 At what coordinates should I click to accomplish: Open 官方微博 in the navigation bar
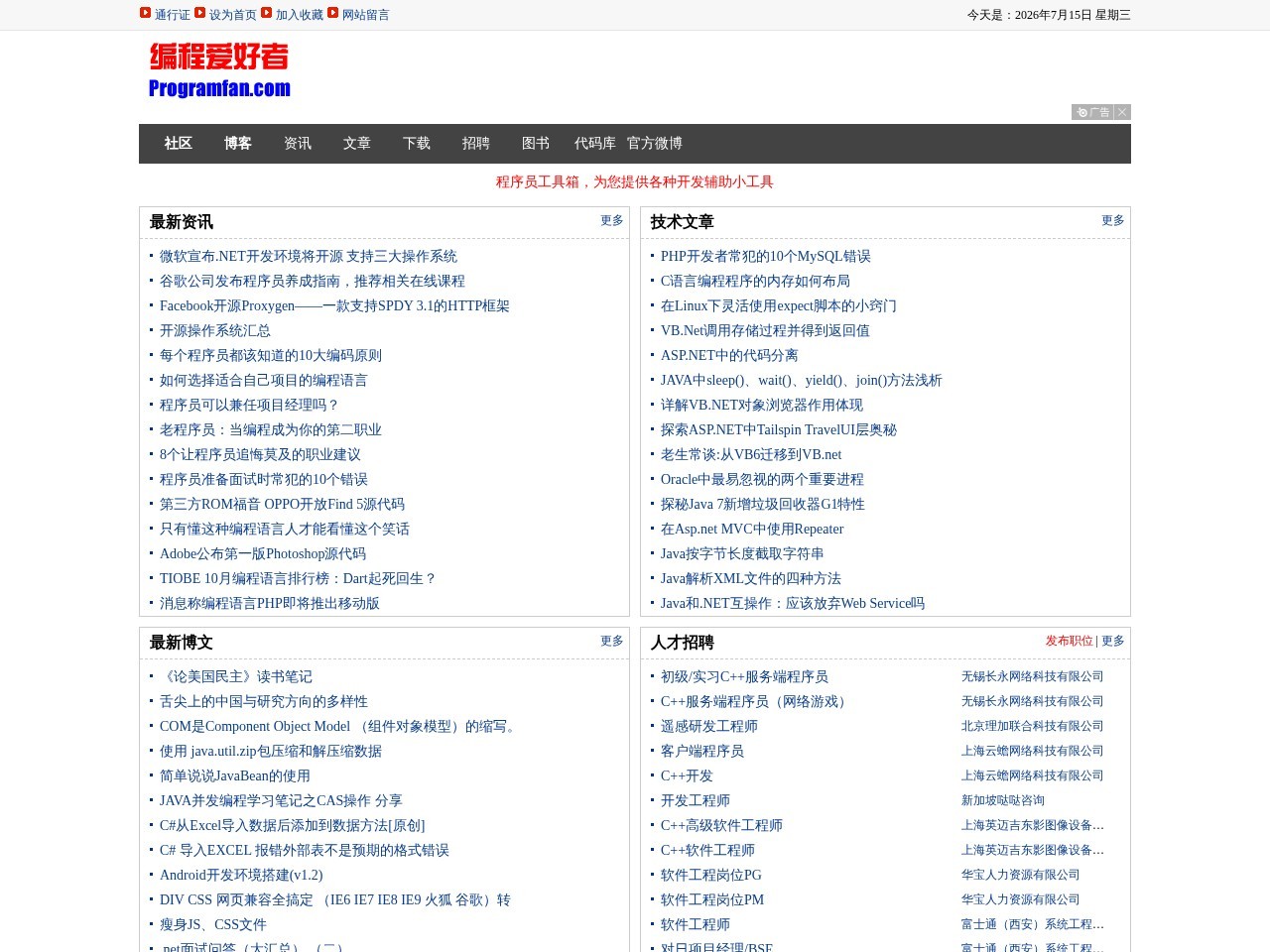click(x=655, y=143)
